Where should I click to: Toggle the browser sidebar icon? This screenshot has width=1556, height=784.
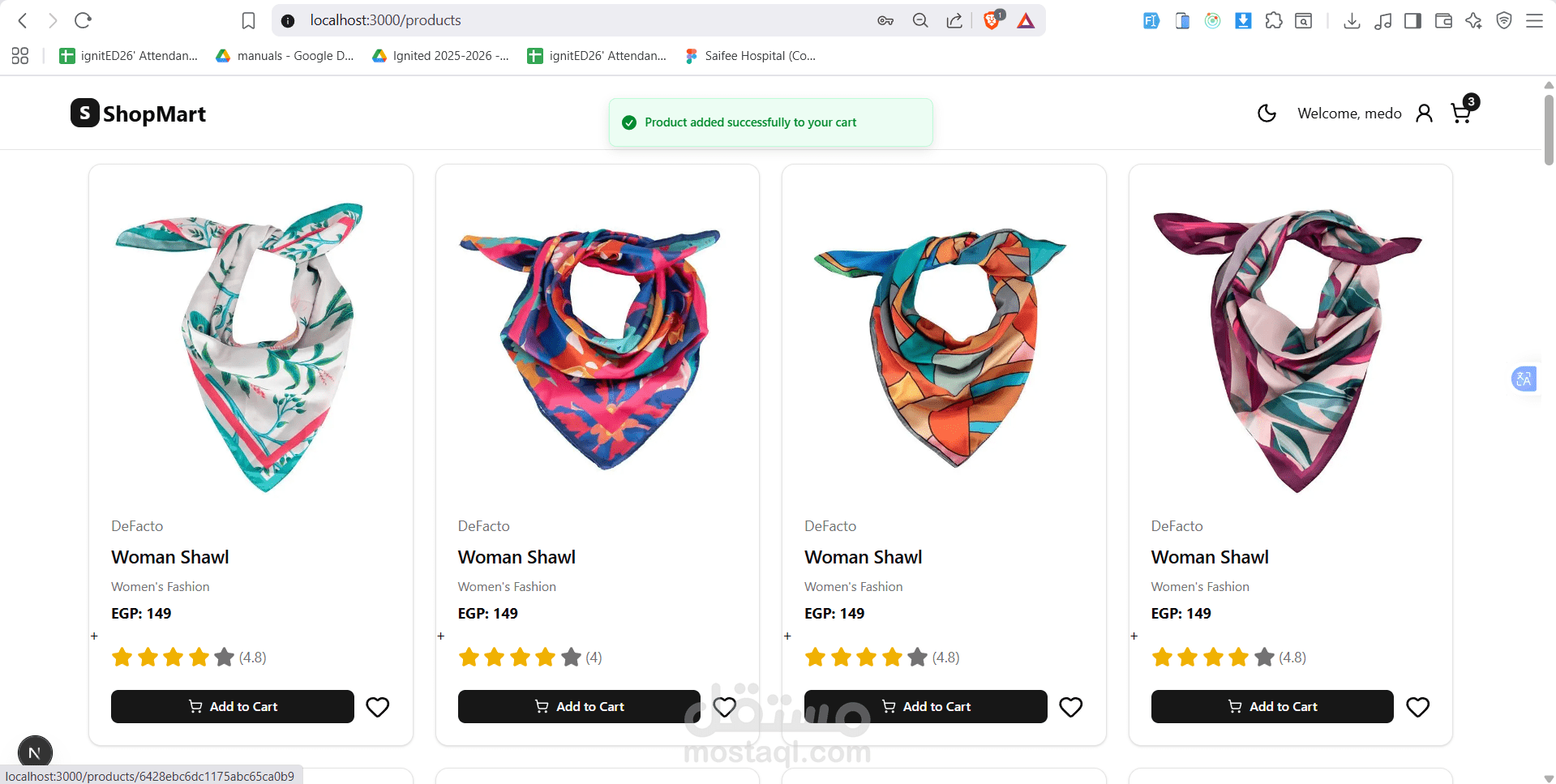(x=1413, y=20)
